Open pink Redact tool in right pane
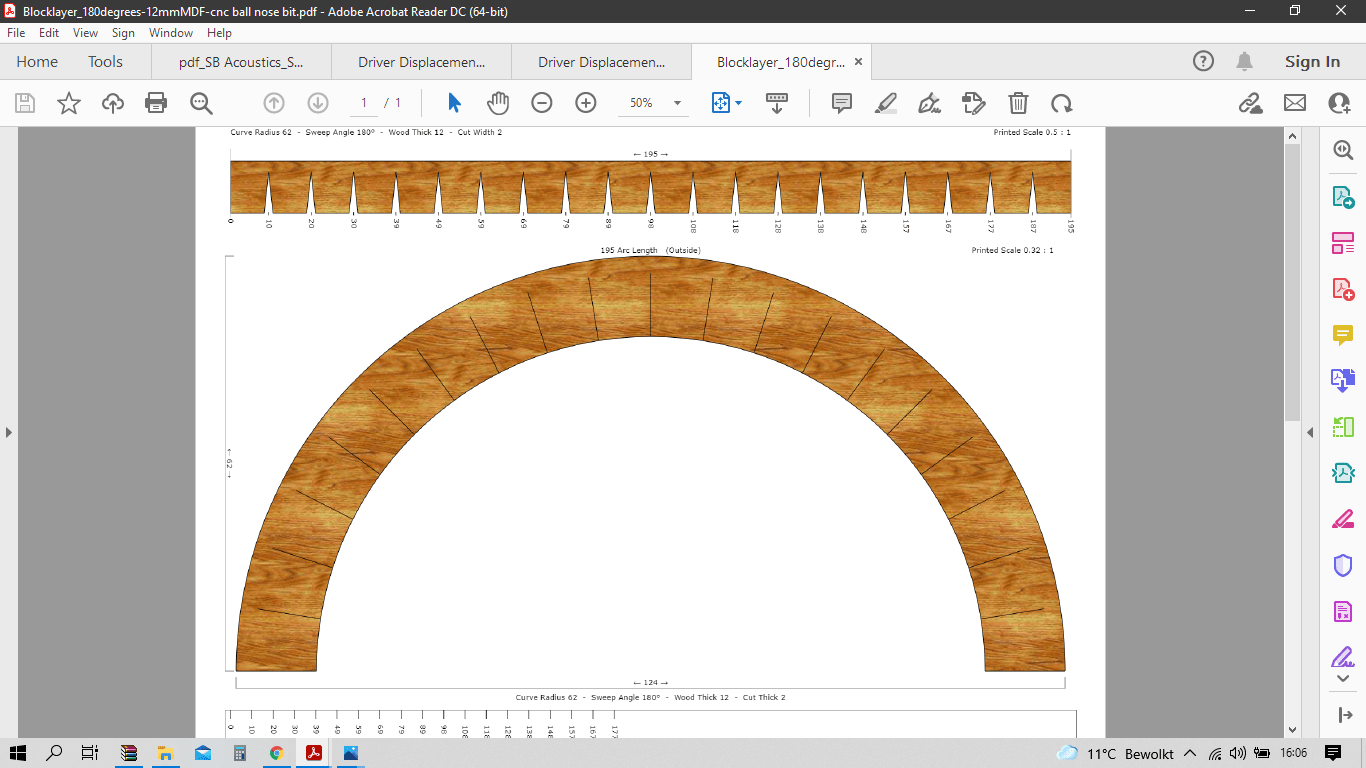The width and height of the screenshot is (1366, 768). click(1343, 519)
